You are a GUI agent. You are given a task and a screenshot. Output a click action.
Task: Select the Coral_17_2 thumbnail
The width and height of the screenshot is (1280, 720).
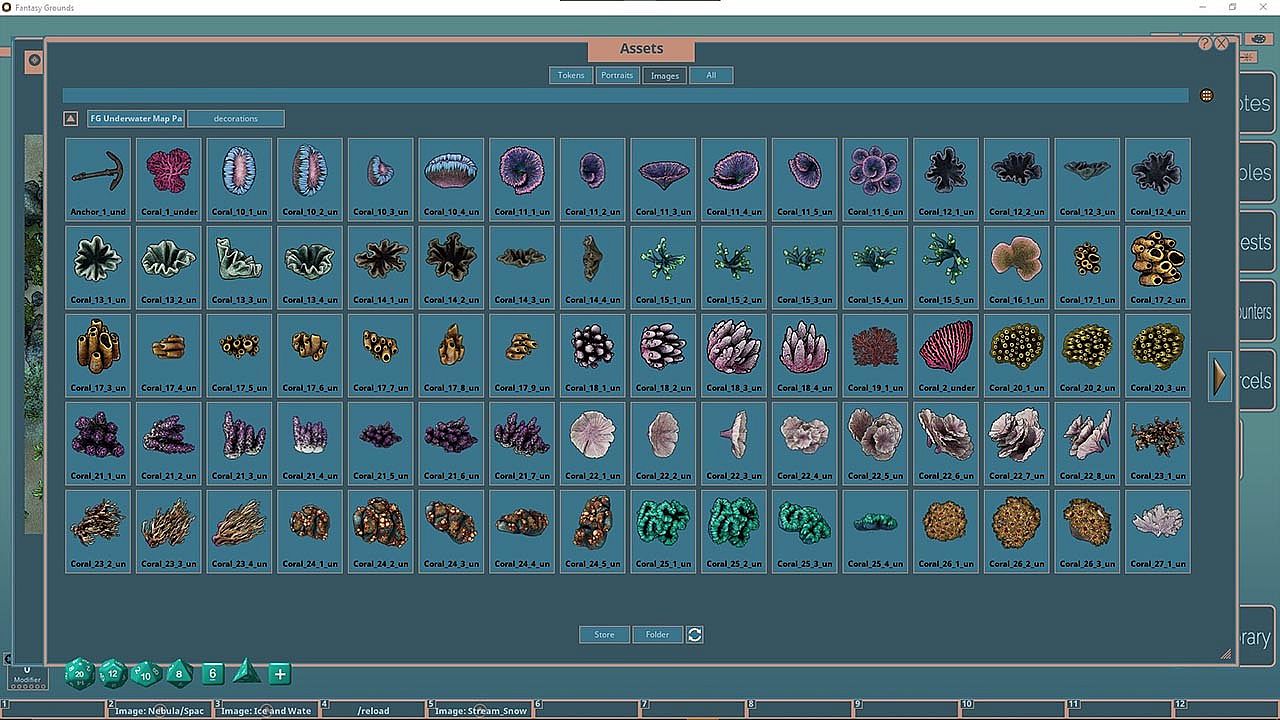click(1158, 267)
